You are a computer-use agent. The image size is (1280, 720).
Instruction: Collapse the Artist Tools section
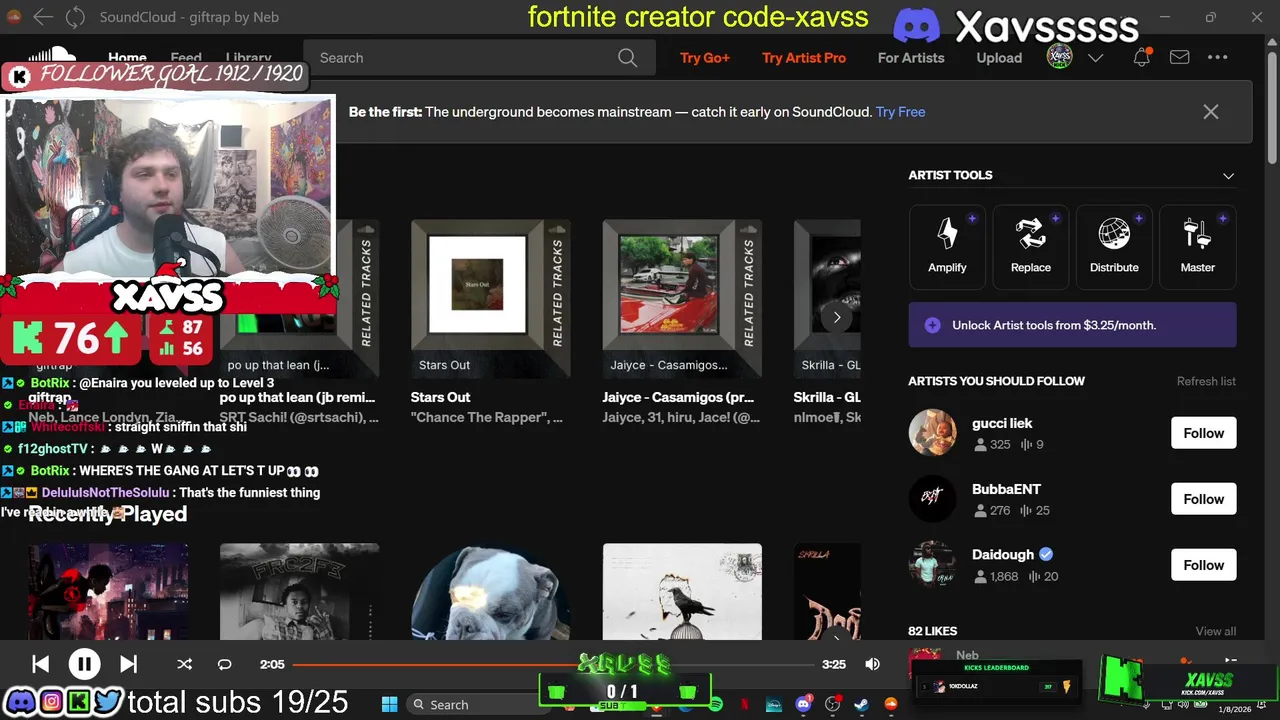(1228, 176)
